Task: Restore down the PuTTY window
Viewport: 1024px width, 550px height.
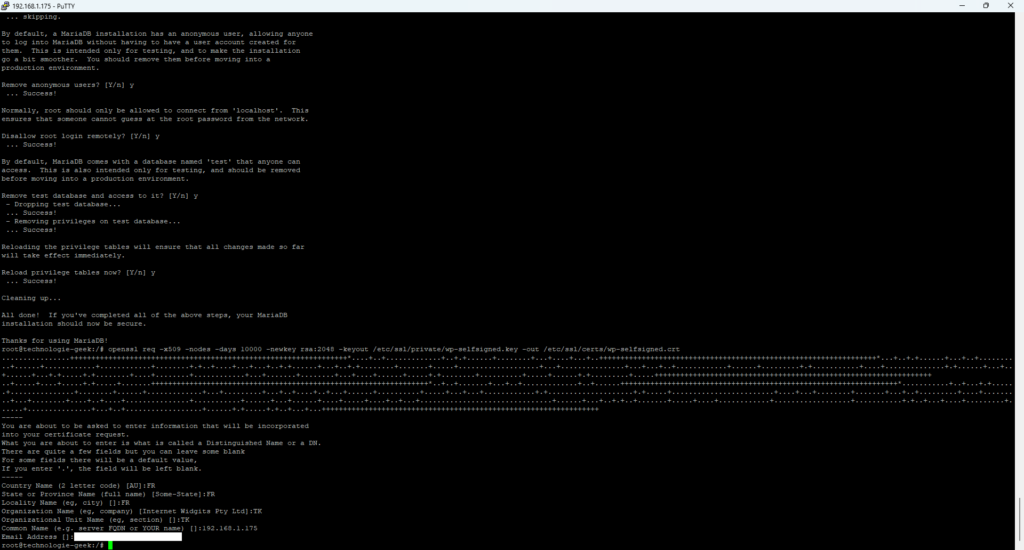Action: 985,5
